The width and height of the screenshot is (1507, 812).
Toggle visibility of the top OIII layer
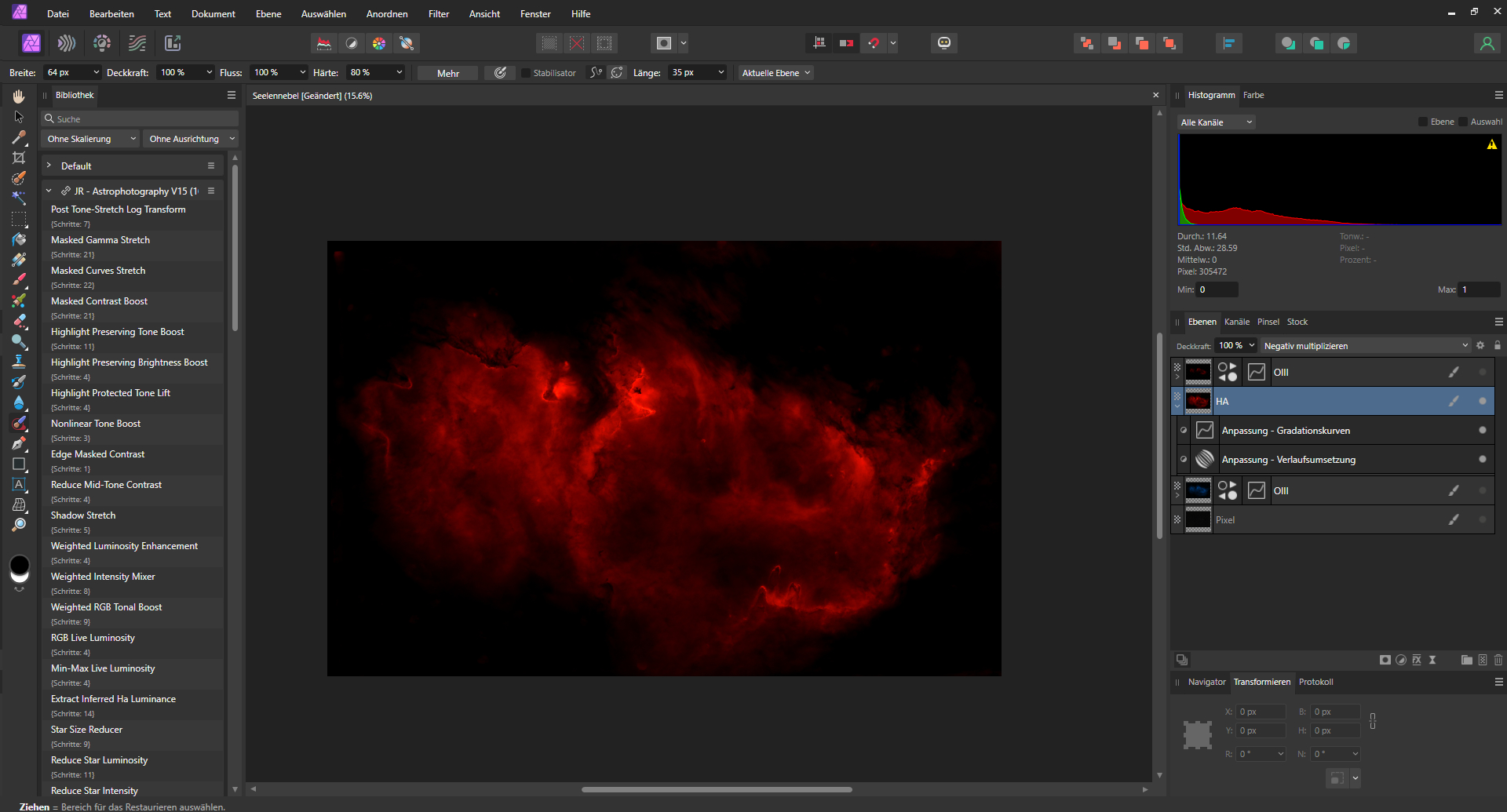1482,372
